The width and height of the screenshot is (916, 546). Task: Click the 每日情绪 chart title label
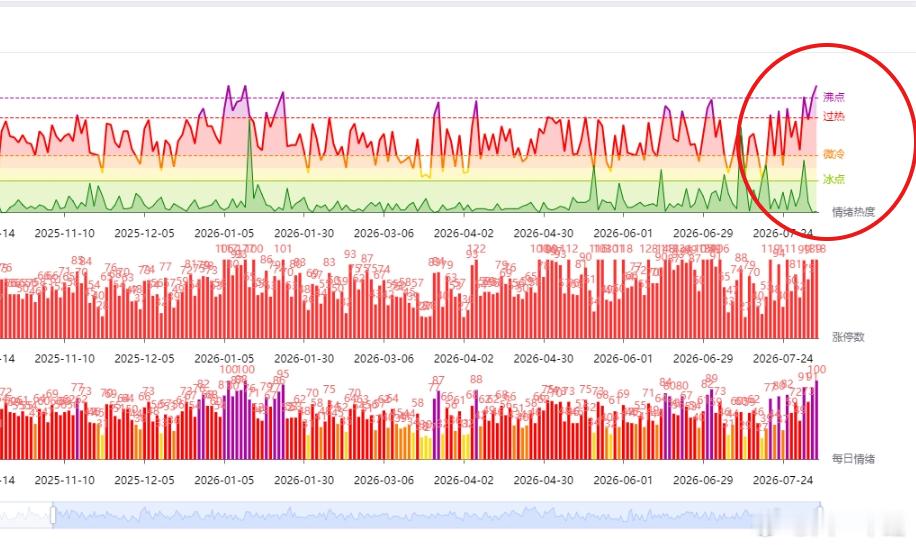coord(853,459)
